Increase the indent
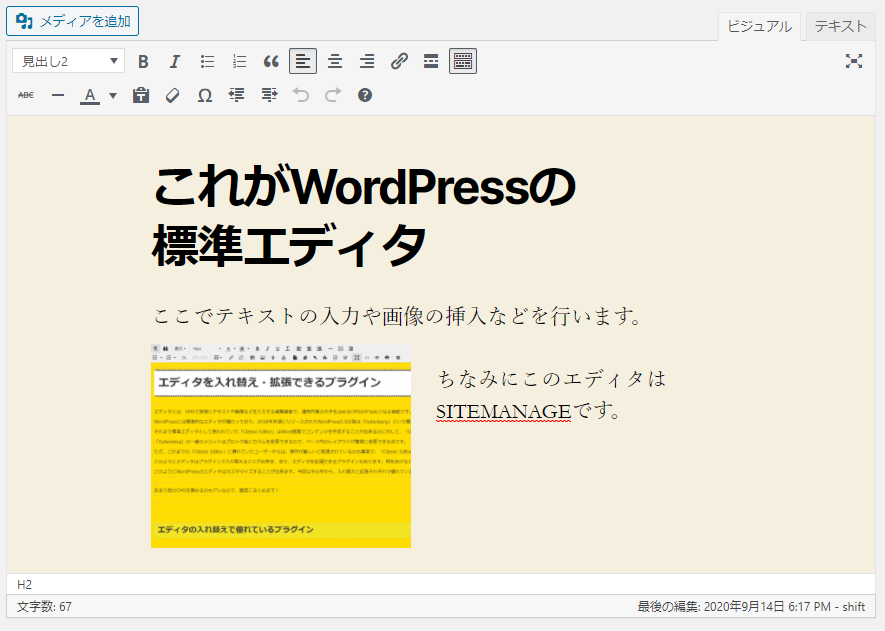Viewport: 885px width, 631px height. click(x=269, y=95)
